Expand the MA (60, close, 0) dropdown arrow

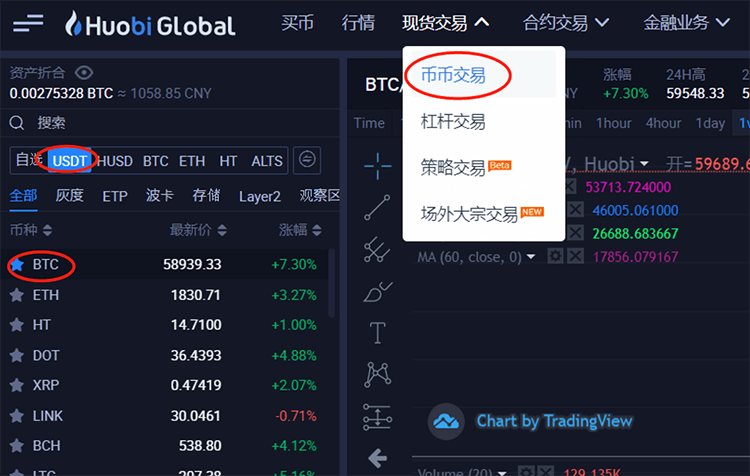[531, 257]
